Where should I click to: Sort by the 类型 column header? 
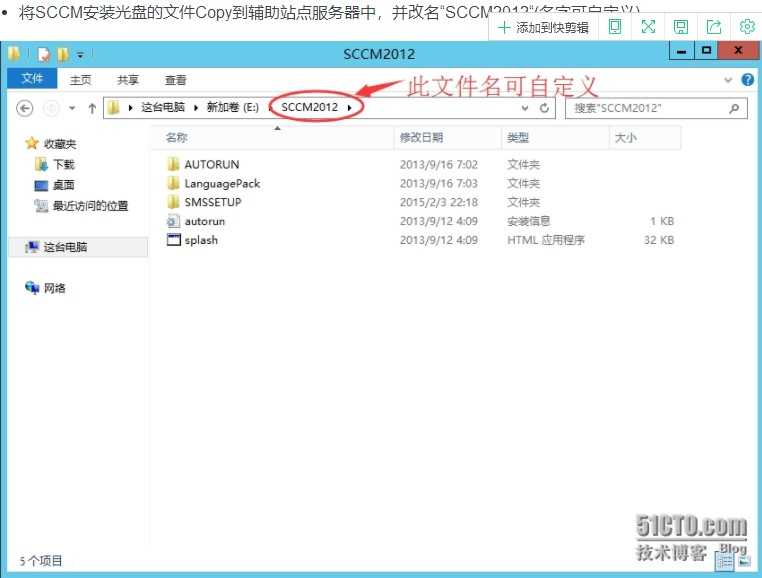[555, 138]
